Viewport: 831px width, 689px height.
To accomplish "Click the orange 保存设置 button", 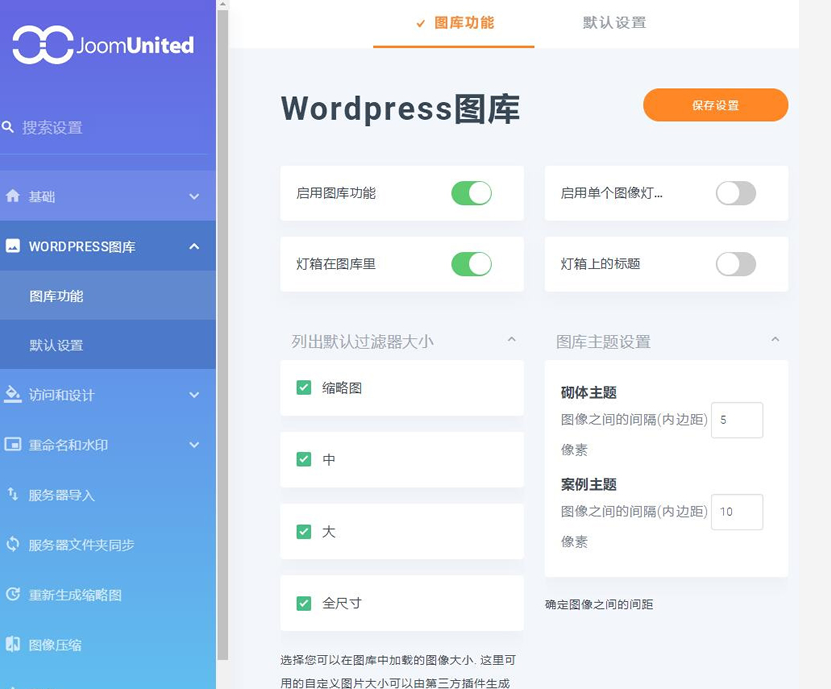I will point(715,105).
